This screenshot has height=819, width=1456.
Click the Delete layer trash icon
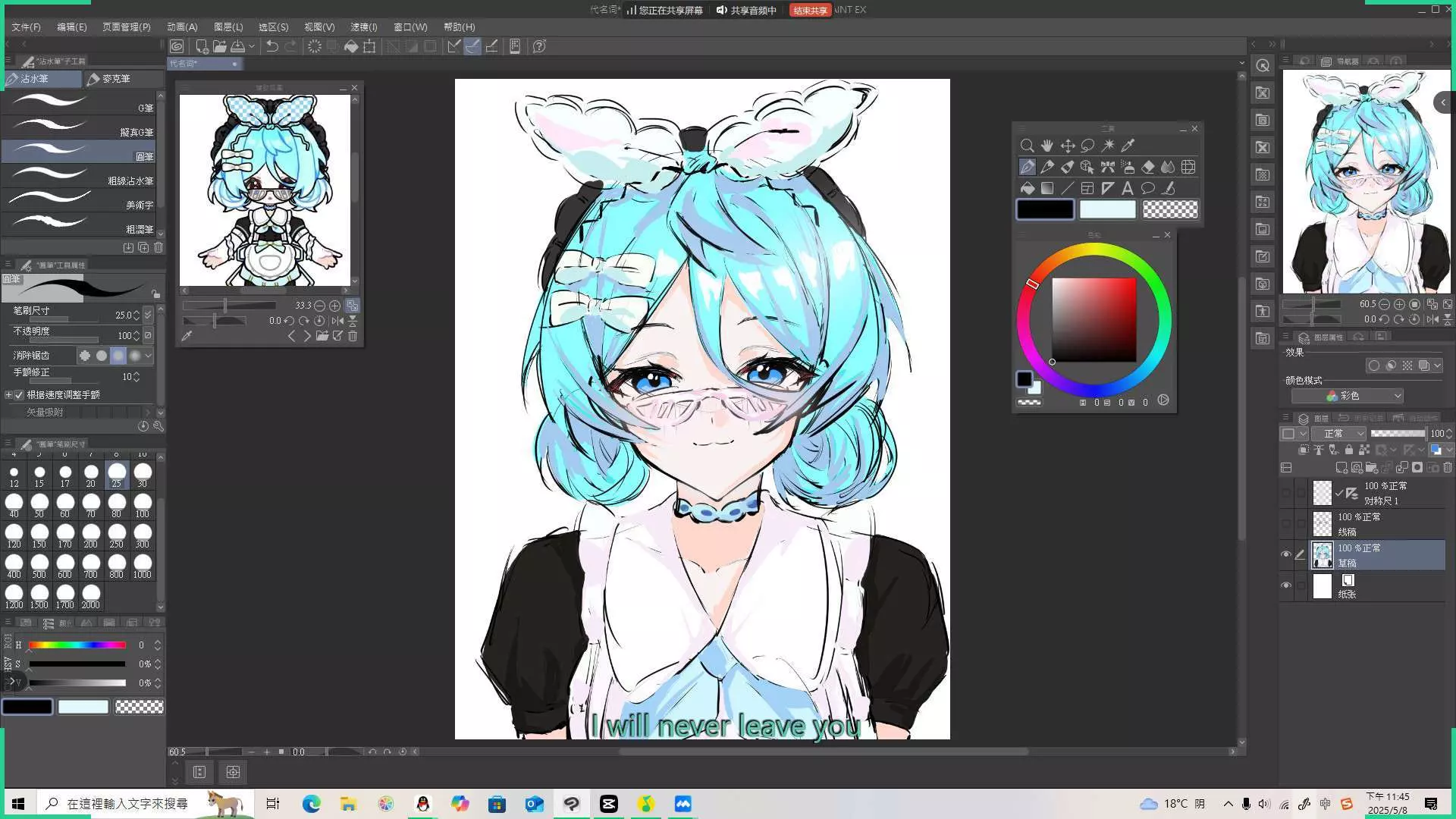pos(1448,468)
